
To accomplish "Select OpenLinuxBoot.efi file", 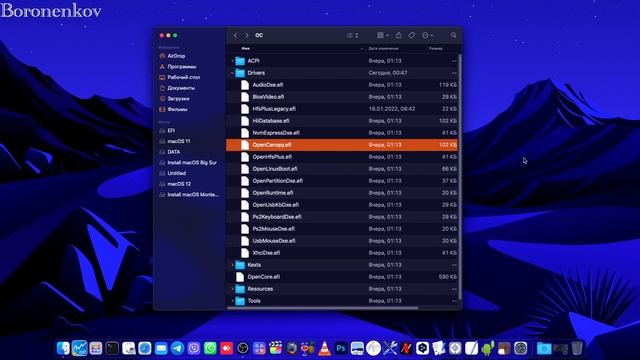I will (x=342, y=169).
